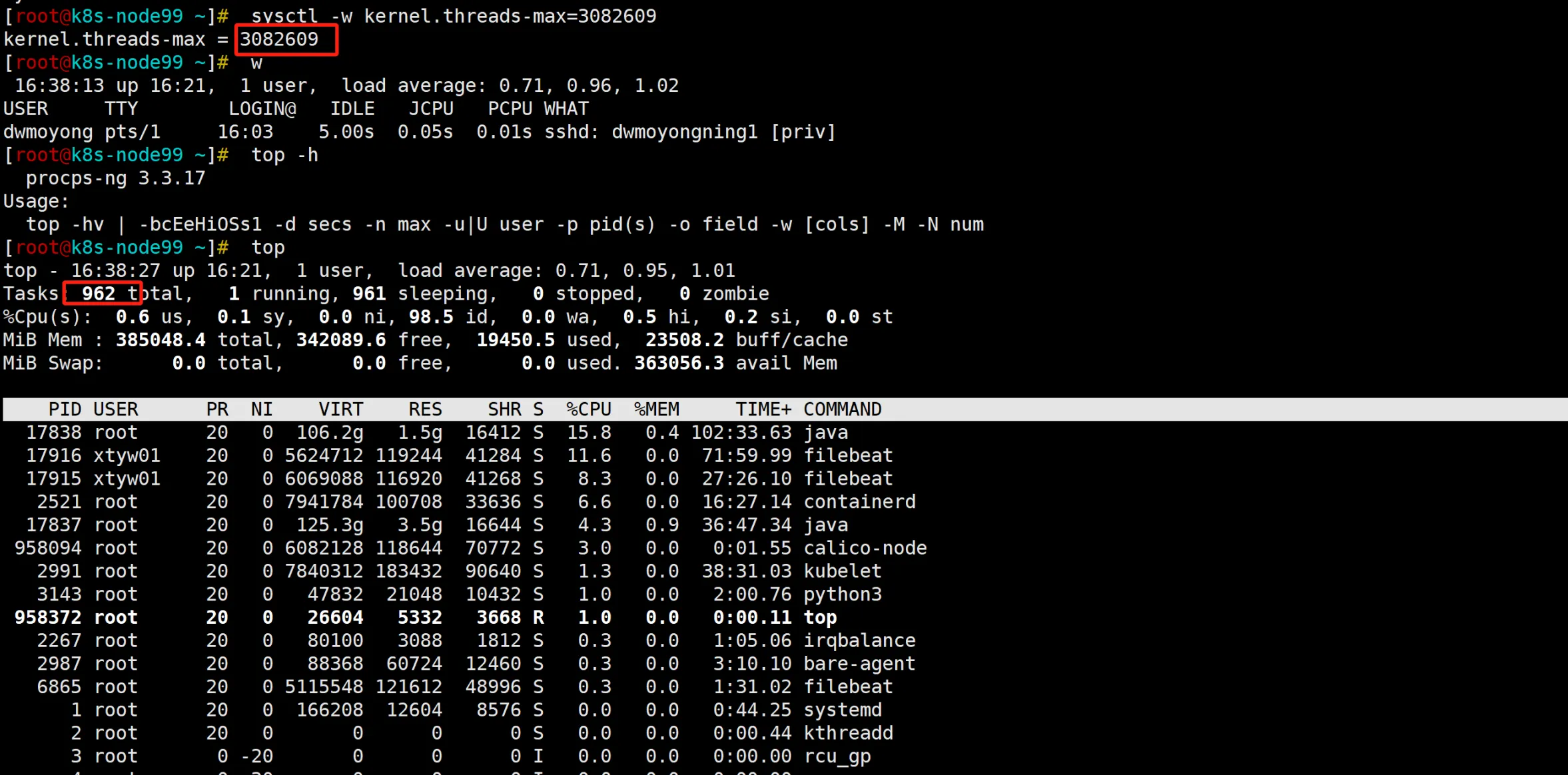Click the bold top process row
The height and width of the screenshot is (775, 1568).
pyautogui.click(x=820, y=617)
